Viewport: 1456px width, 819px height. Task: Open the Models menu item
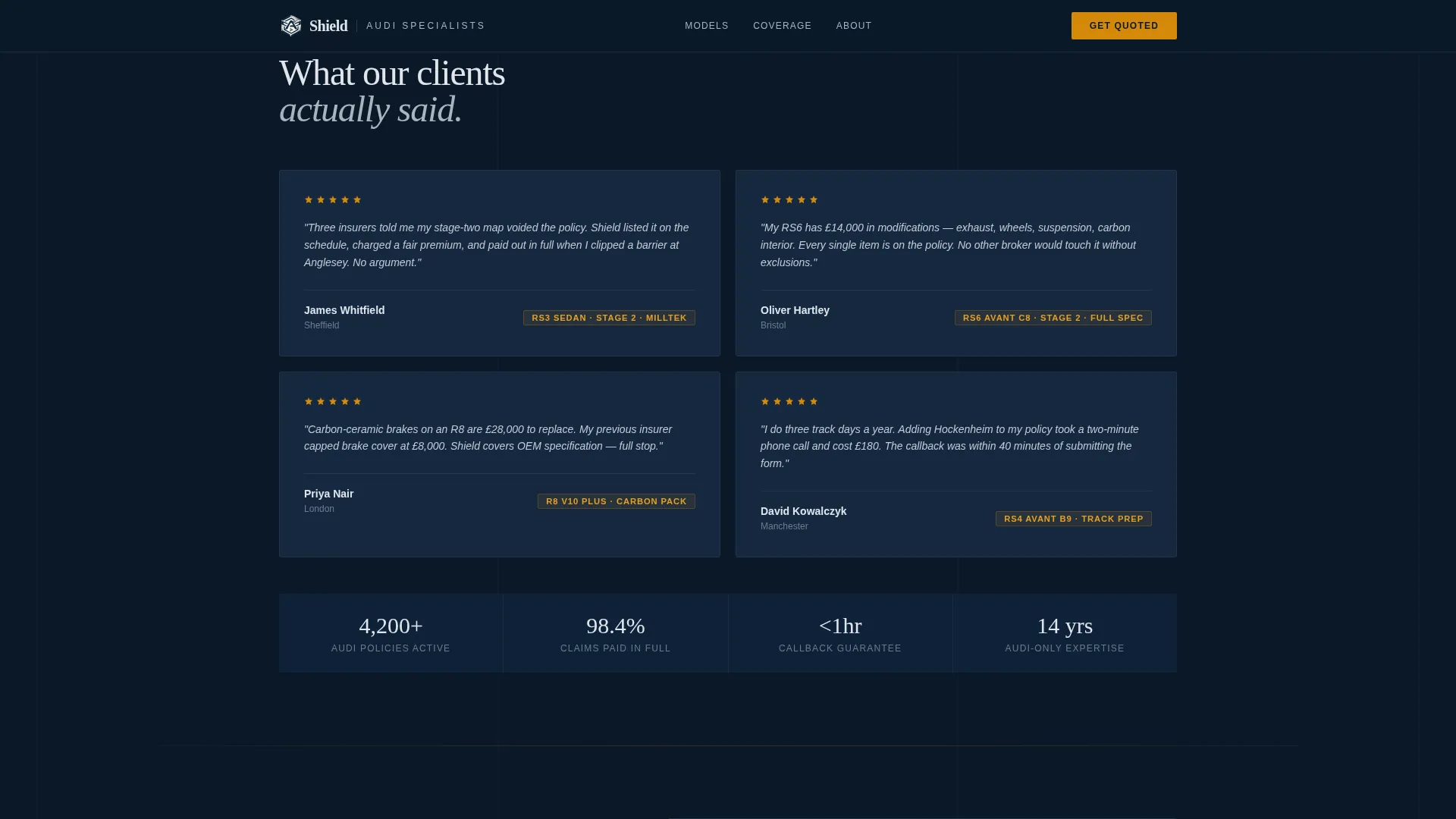click(707, 26)
